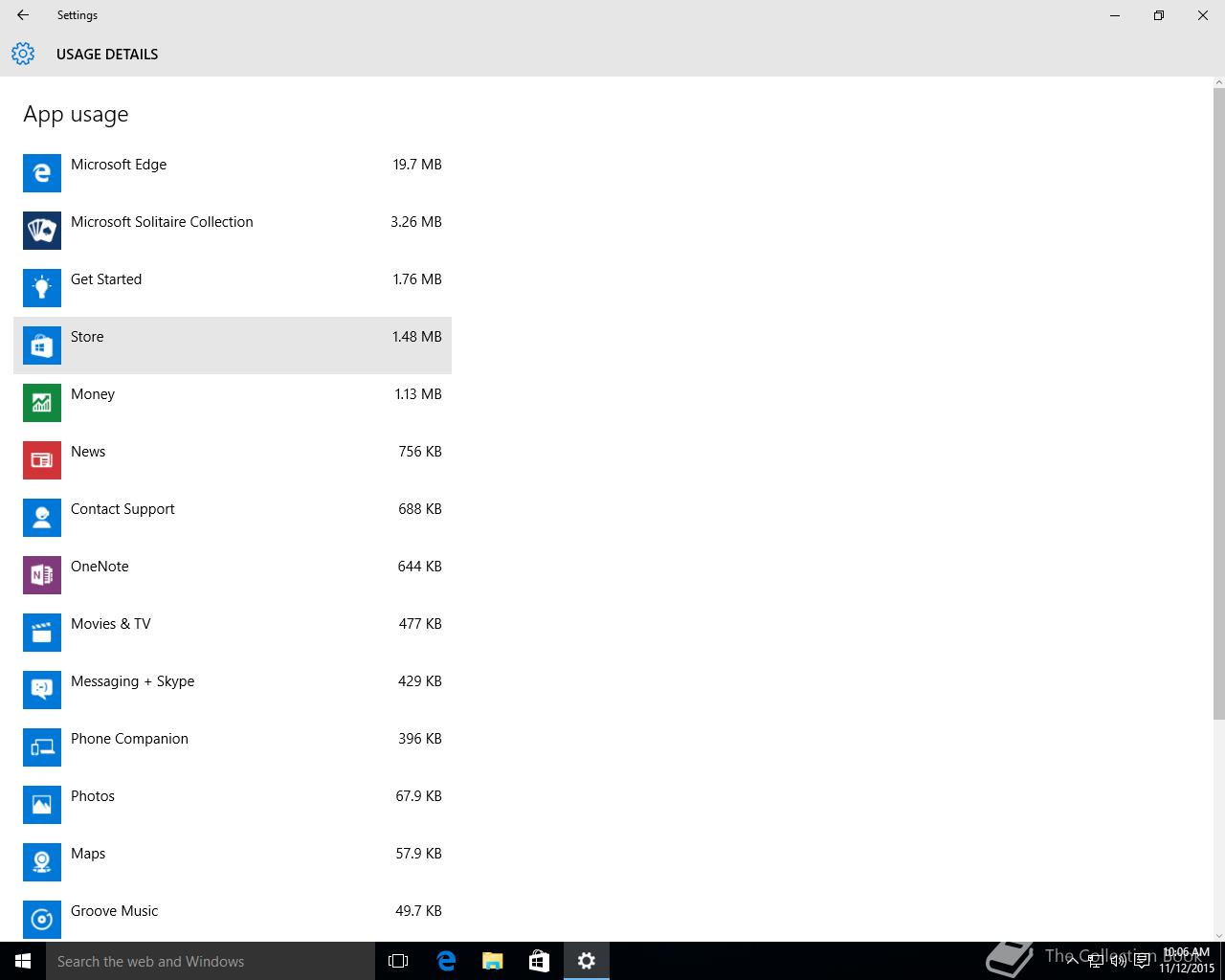Click the Photos app name
1225x980 pixels.
93,796
